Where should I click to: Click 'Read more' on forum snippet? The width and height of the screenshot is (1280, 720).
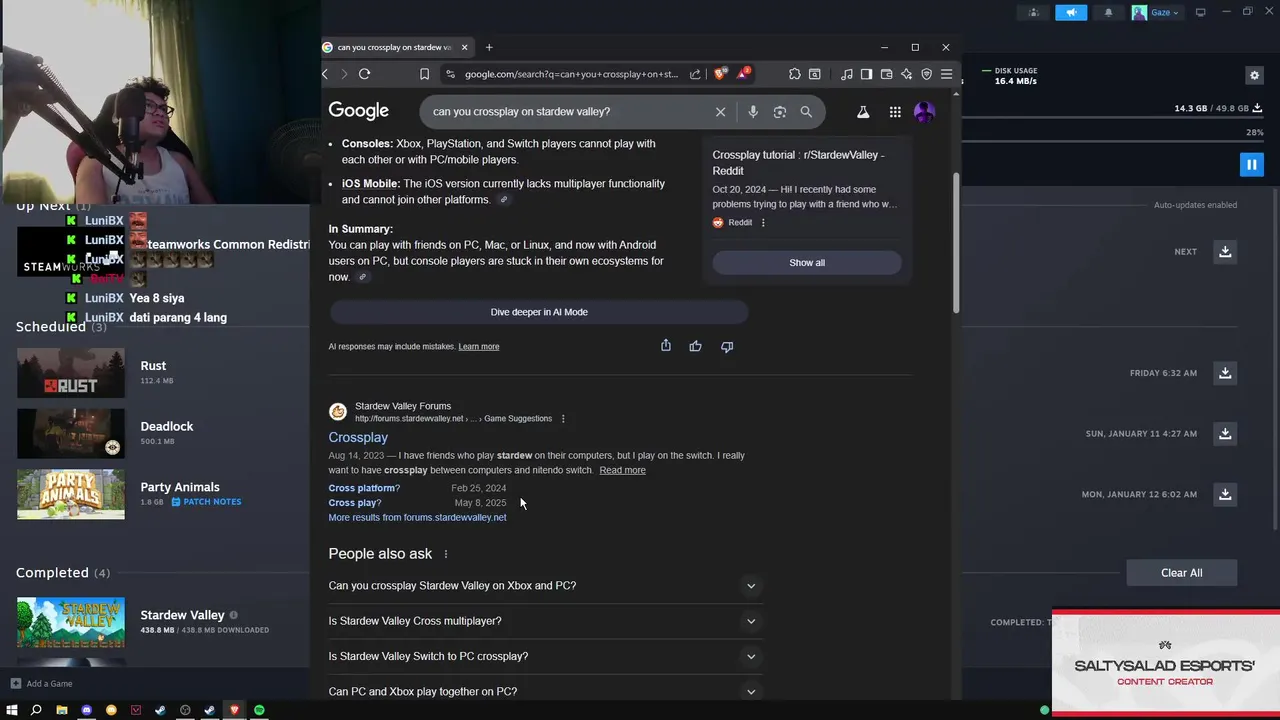pos(622,470)
